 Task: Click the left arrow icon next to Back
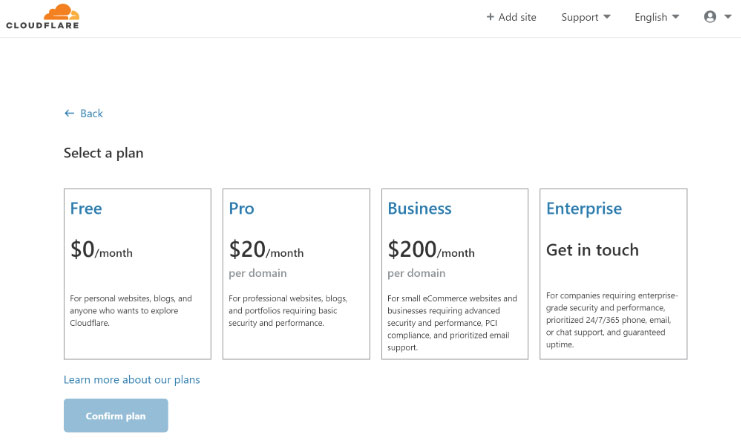[69, 113]
